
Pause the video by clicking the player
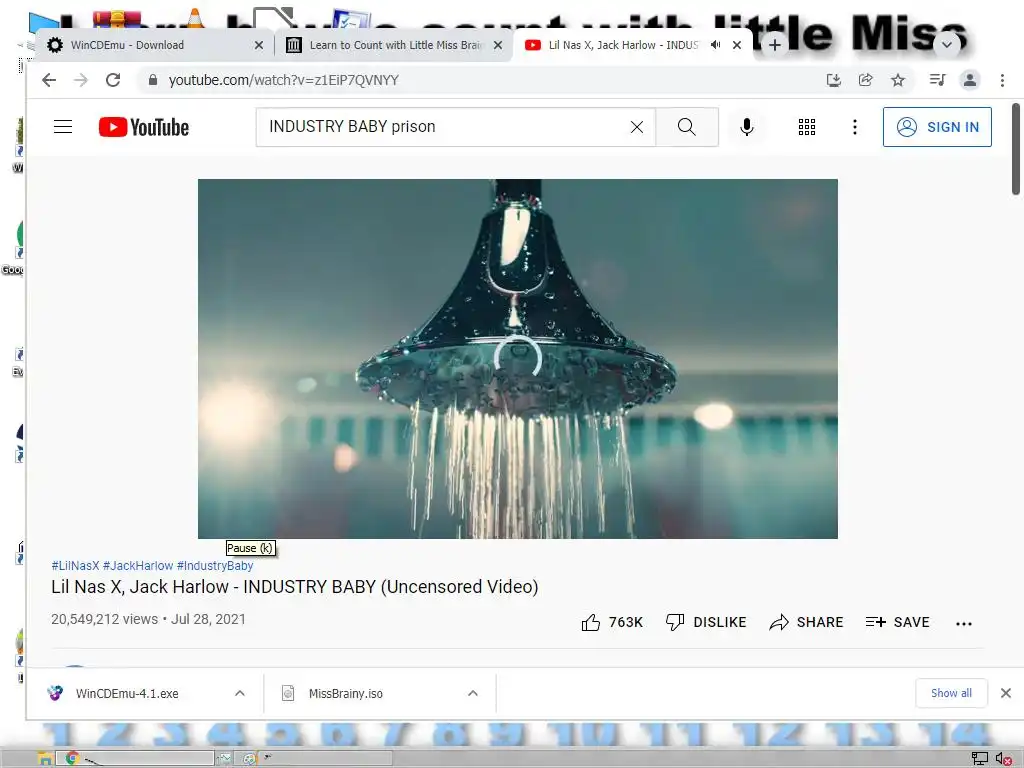pos(517,359)
